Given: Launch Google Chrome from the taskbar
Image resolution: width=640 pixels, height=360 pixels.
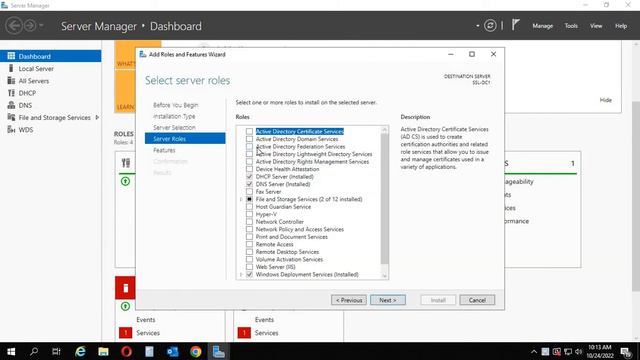Looking at the screenshot, I should pos(196,351).
